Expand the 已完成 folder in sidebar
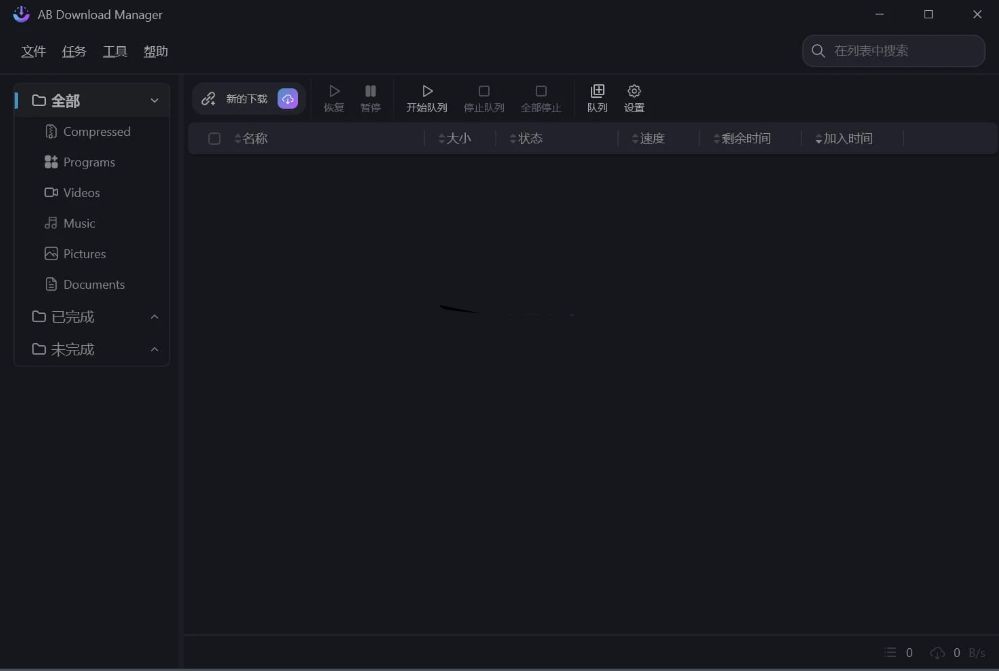Image resolution: width=999 pixels, height=671 pixels. coord(154,316)
